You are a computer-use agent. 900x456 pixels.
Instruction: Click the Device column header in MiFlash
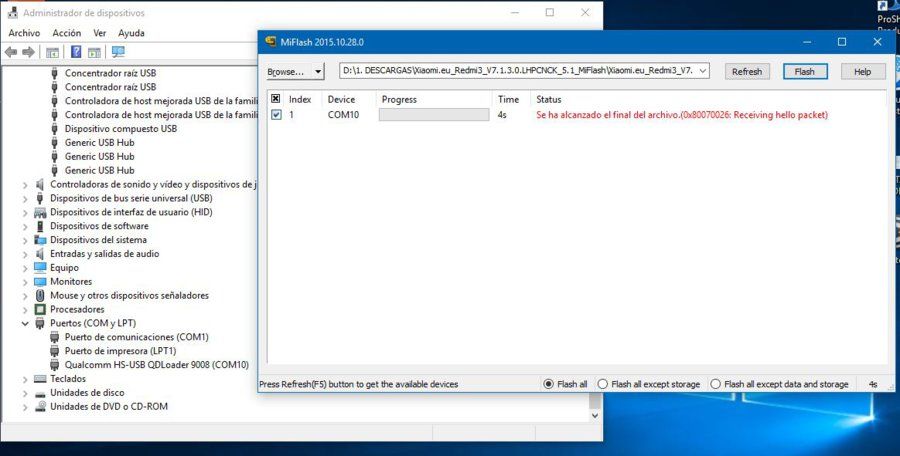[x=341, y=99]
